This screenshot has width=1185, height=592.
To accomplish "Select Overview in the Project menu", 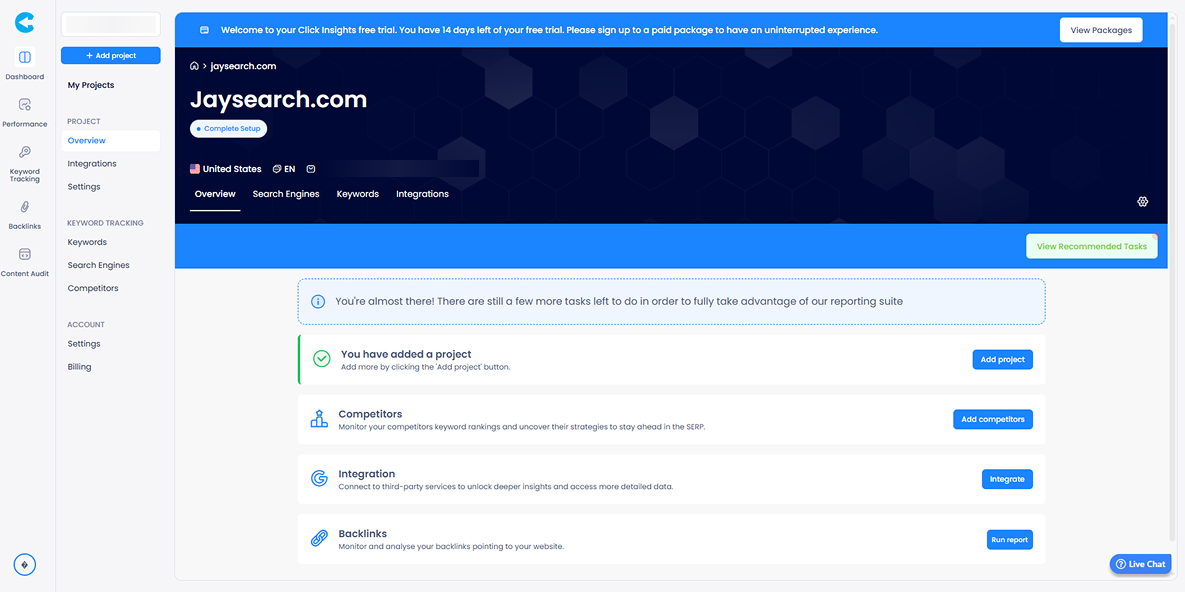I will pyautogui.click(x=110, y=141).
